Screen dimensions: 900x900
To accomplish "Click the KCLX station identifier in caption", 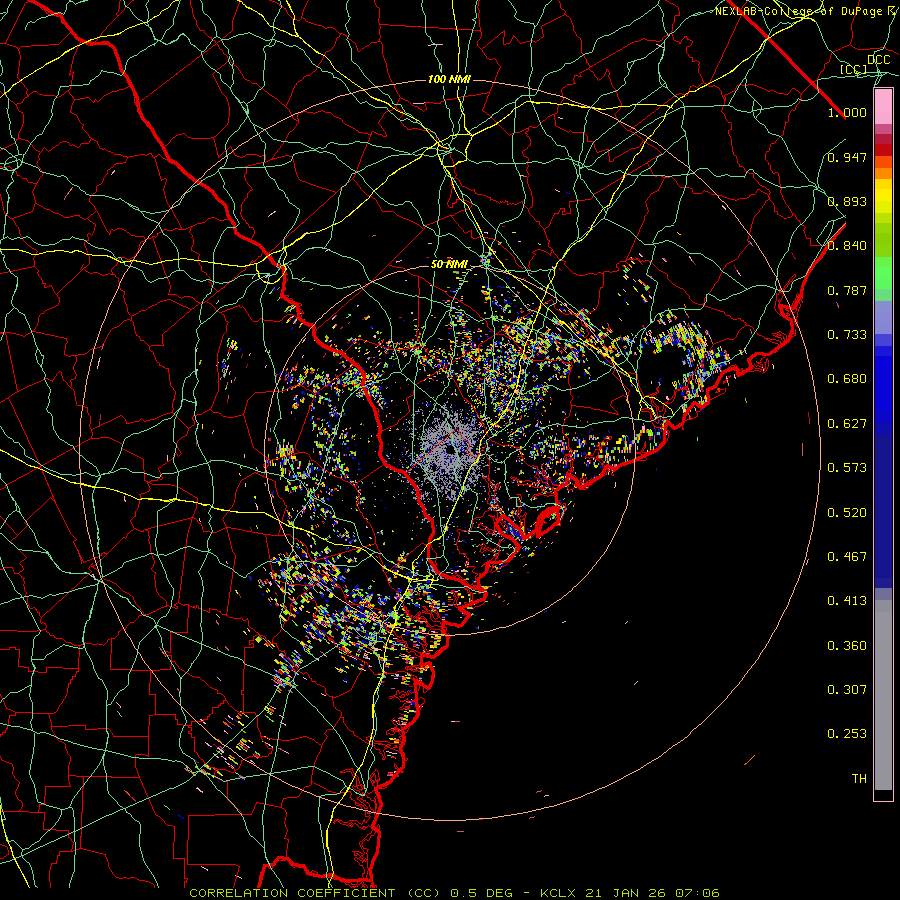I will pos(557,893).
